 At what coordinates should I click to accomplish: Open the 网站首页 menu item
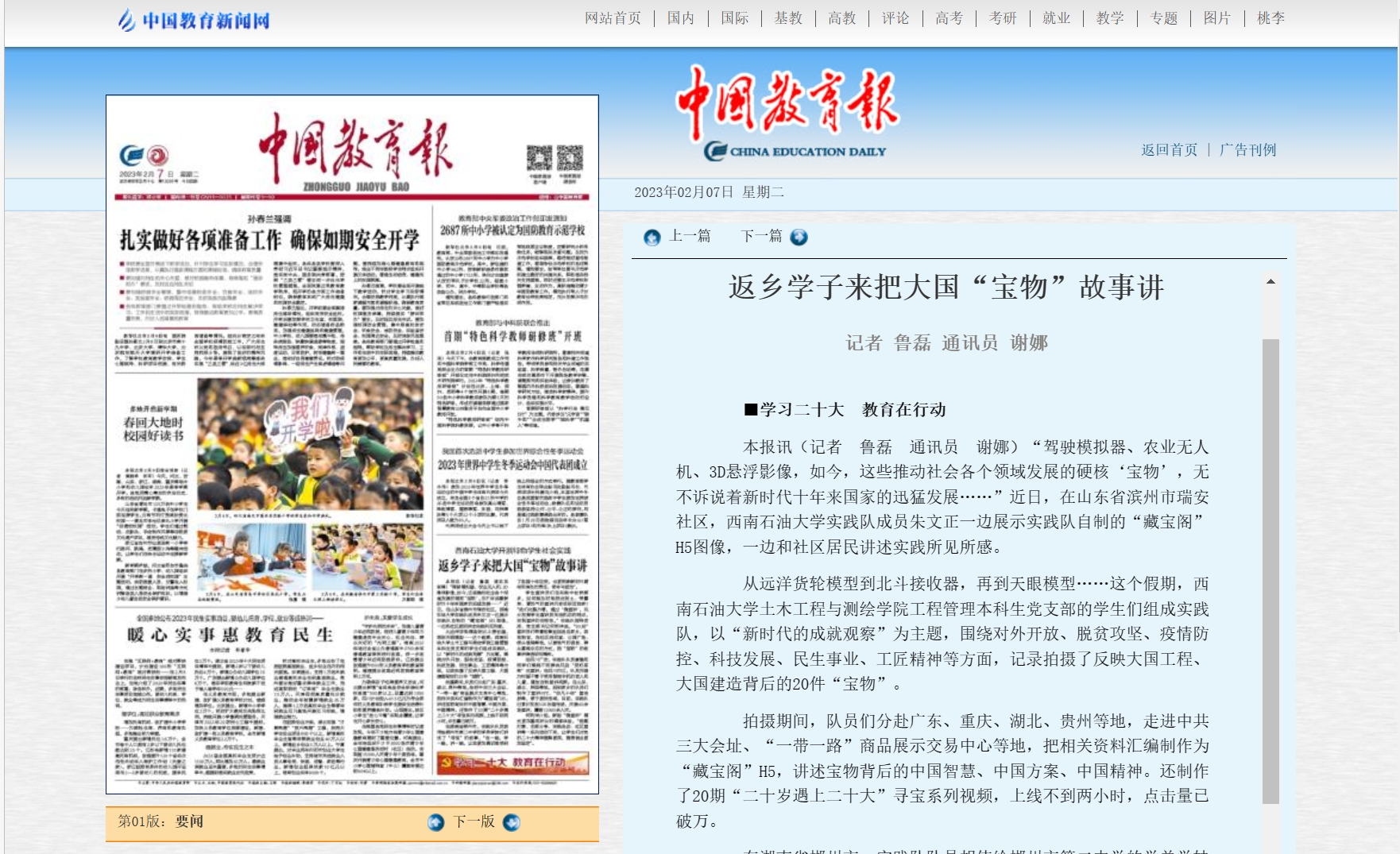(x=613, y=18)
